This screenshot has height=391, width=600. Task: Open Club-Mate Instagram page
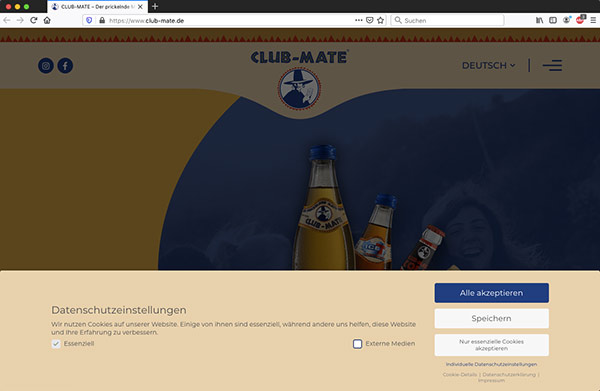[46, 66]
